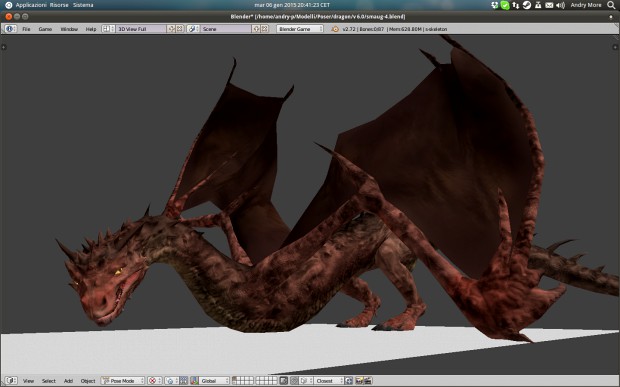Toggle lock layers to scene
This screenshot has width=620, height=387.
284,381
